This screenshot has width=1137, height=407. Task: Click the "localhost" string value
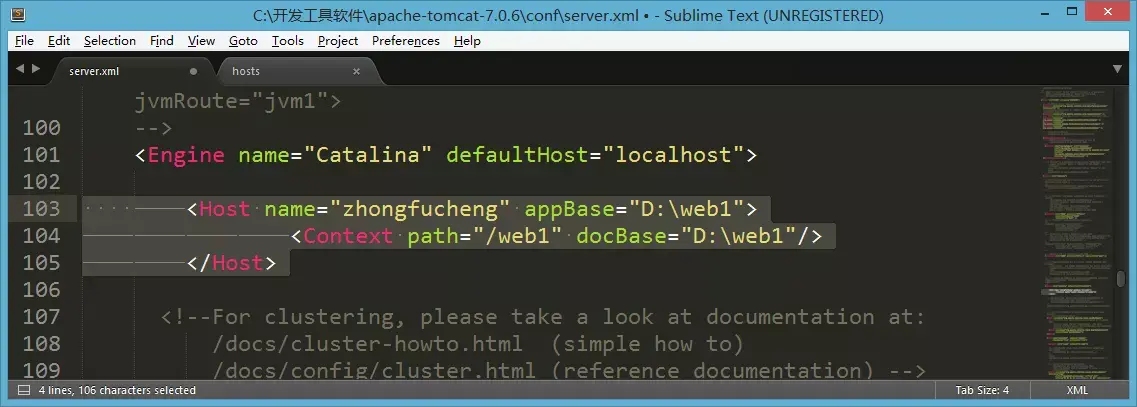point(674,155)
